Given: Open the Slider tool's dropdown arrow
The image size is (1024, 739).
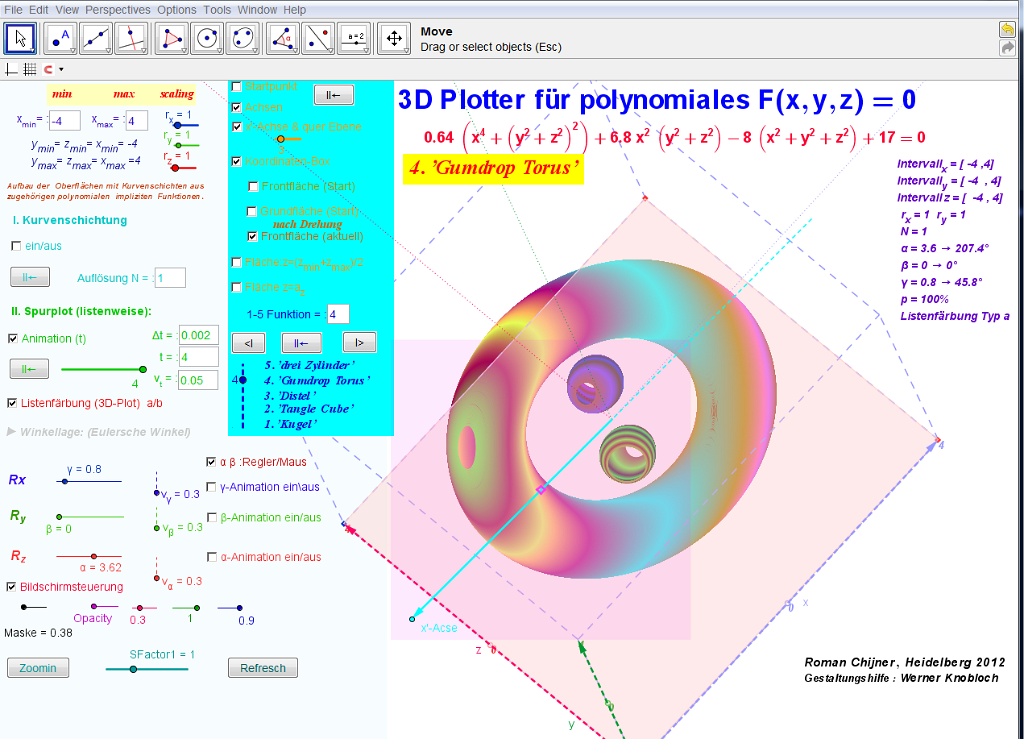Looking at the screenshot, I should [x=366, y=50].
